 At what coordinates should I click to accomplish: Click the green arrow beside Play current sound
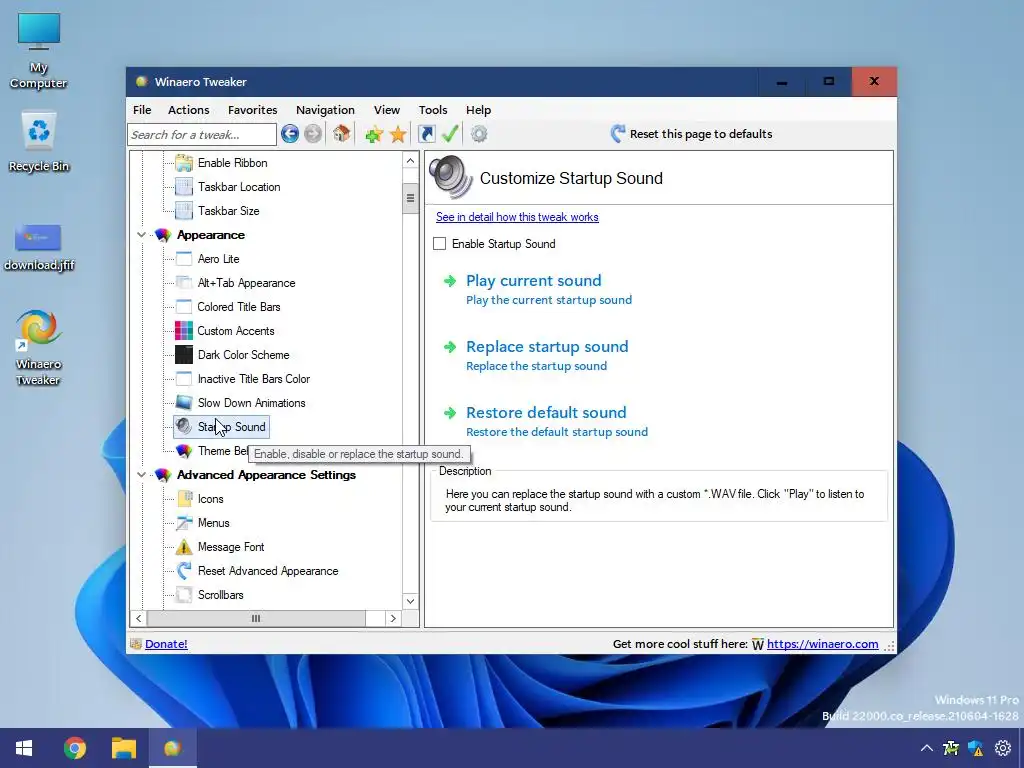point(450,281)
